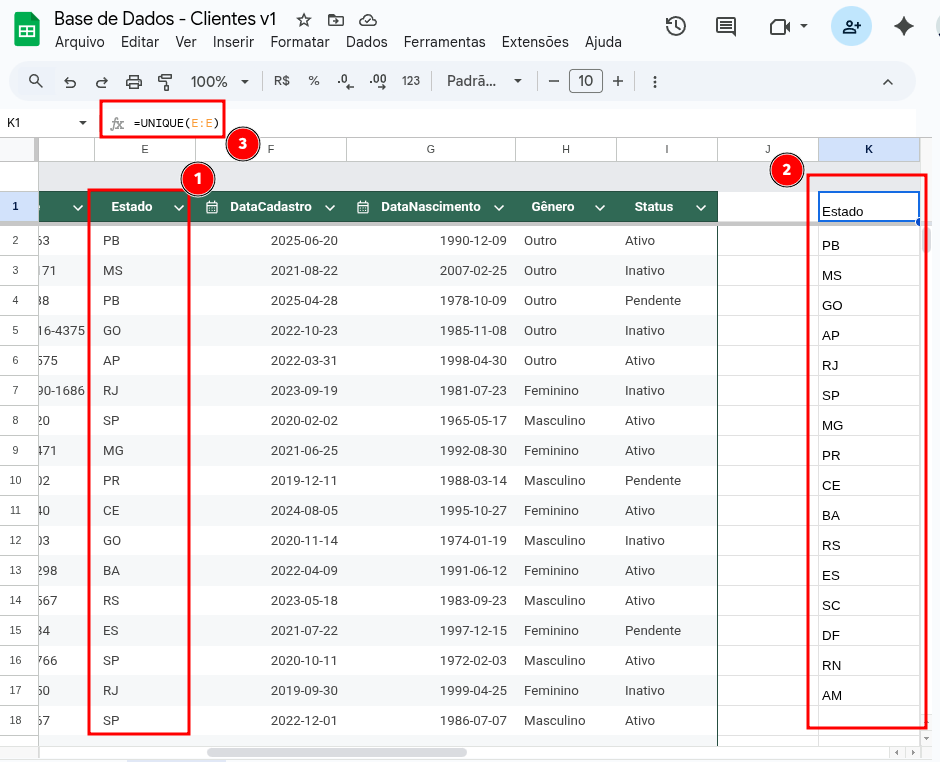
Task: Redo the last action
Action: pos(102,82)
